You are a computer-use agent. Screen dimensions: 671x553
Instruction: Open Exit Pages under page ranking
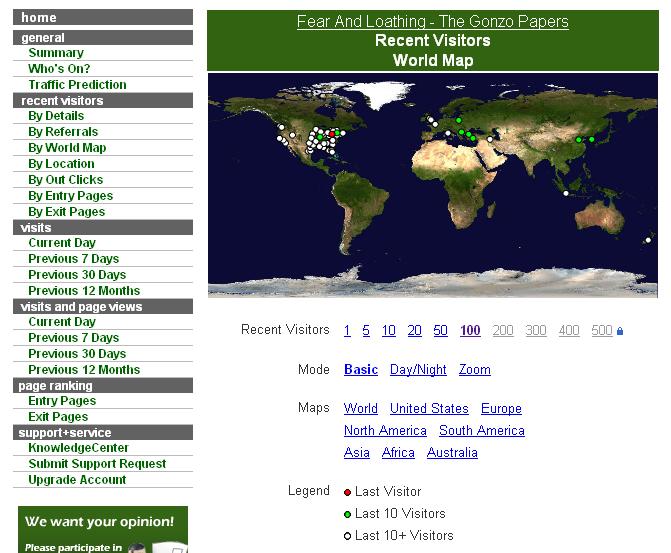tap(58, 416)
